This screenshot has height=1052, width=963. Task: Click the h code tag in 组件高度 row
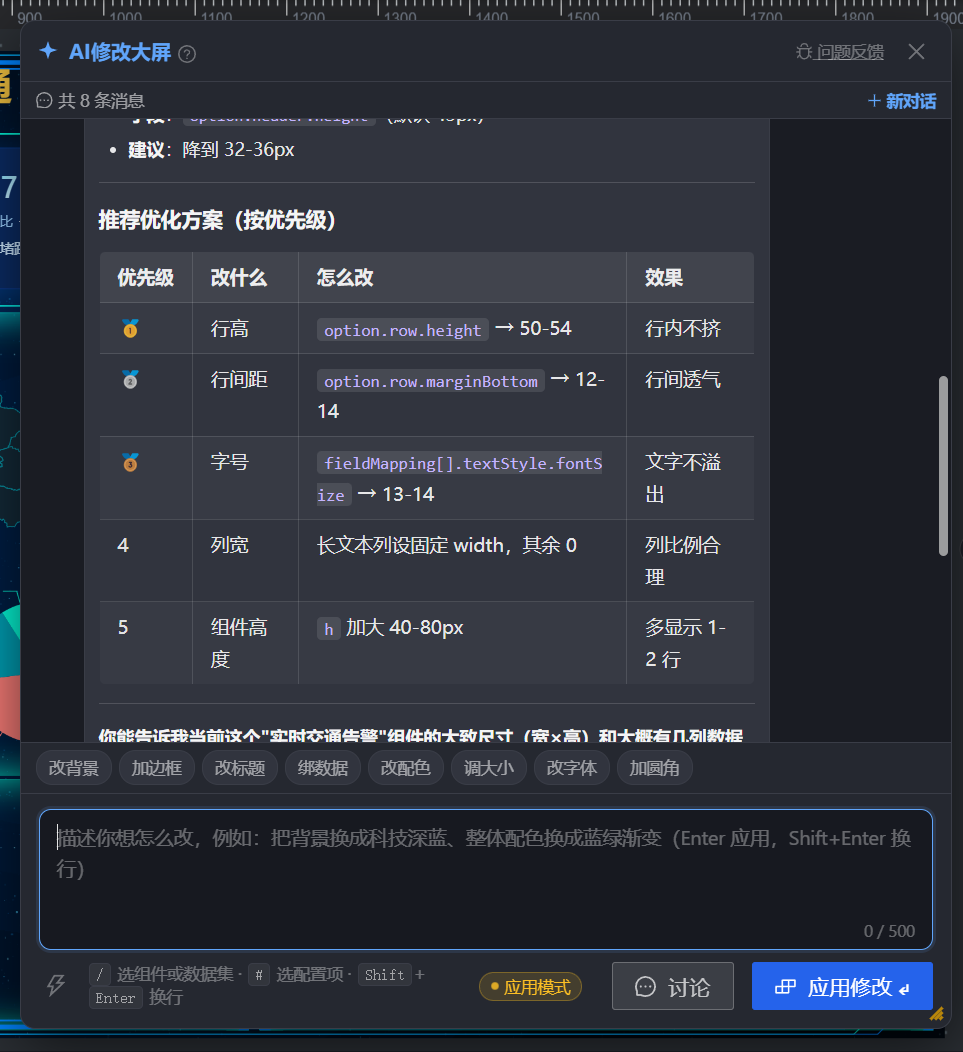pos(329,629)
